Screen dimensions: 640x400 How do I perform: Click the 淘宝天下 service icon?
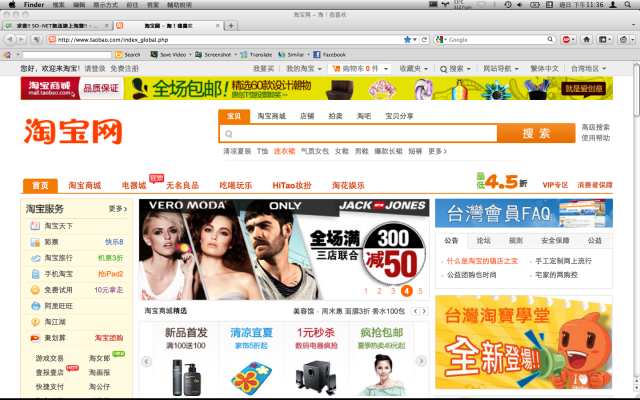35,226
